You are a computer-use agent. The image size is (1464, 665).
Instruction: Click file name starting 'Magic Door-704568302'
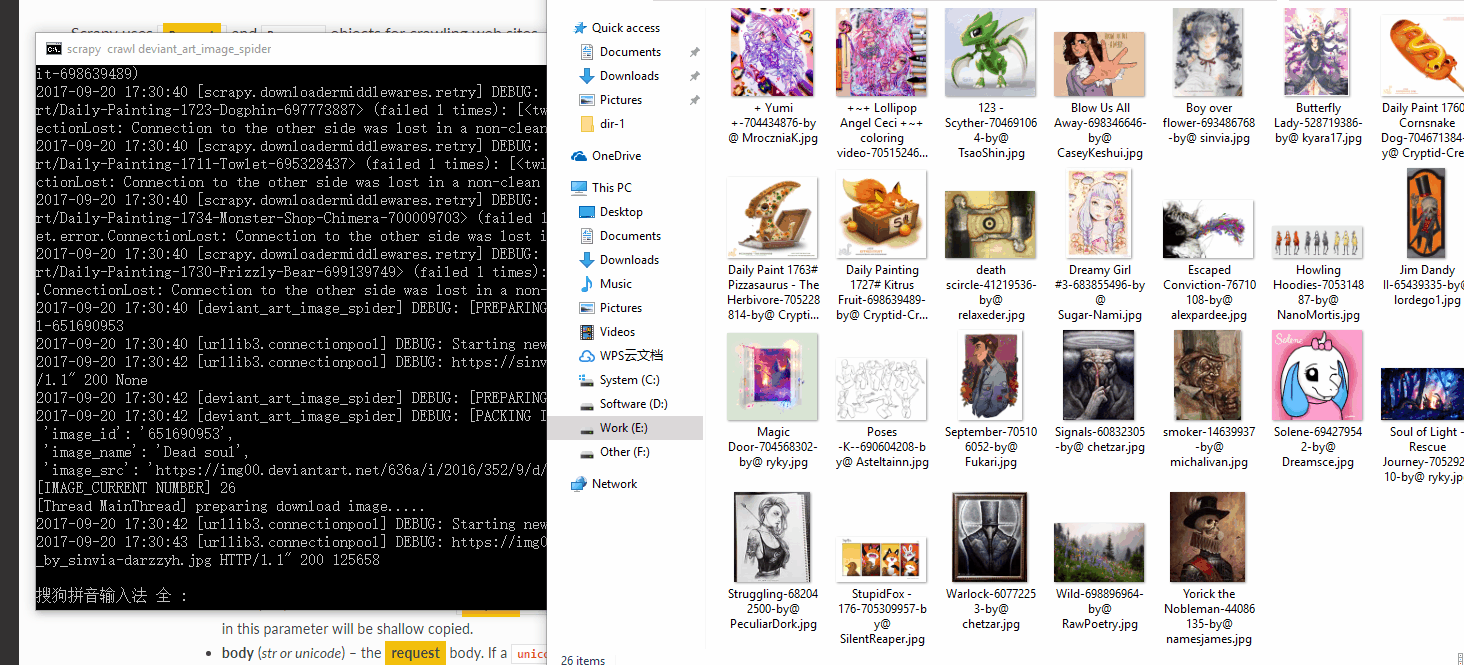(x=773, y=447)
